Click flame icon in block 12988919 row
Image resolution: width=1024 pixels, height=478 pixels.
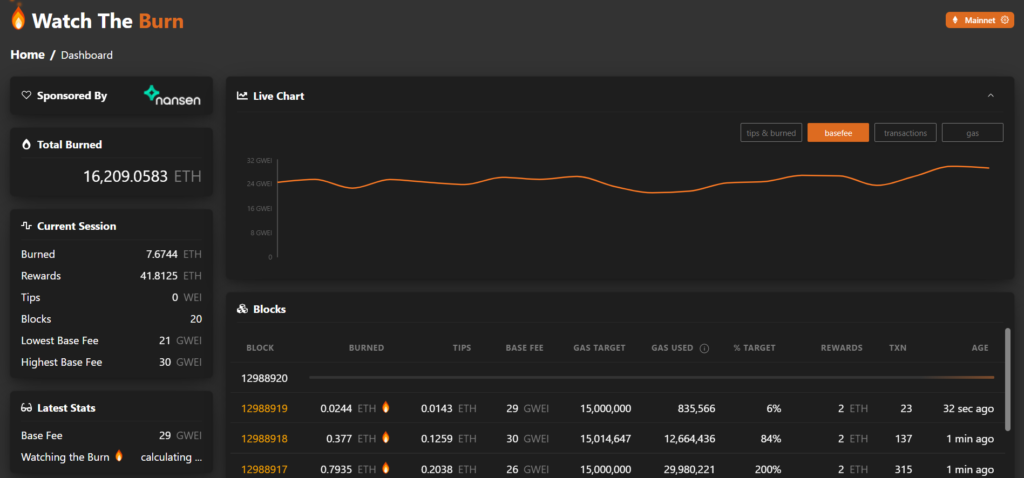386,408
